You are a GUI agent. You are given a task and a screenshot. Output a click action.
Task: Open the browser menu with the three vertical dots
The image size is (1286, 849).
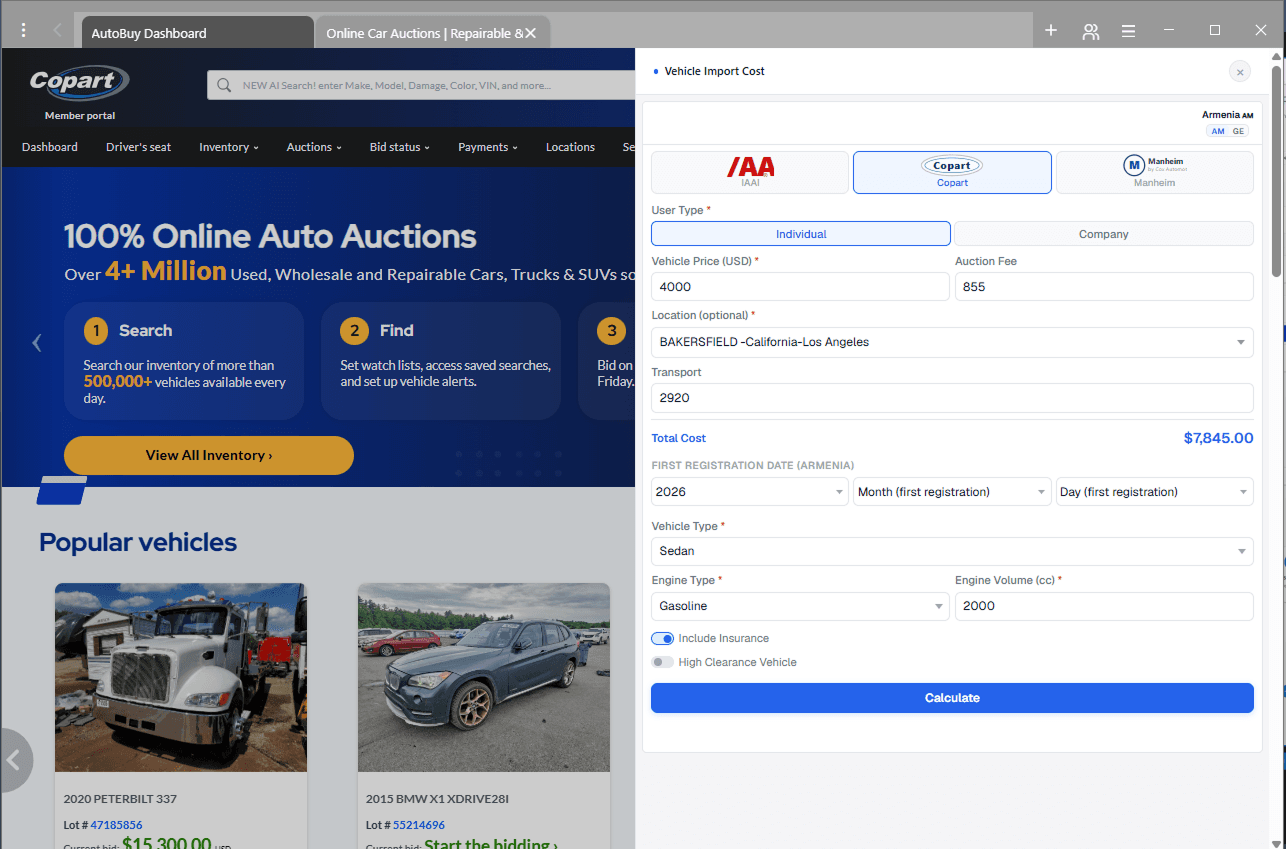pyautogui.click(x=24, y=31)
